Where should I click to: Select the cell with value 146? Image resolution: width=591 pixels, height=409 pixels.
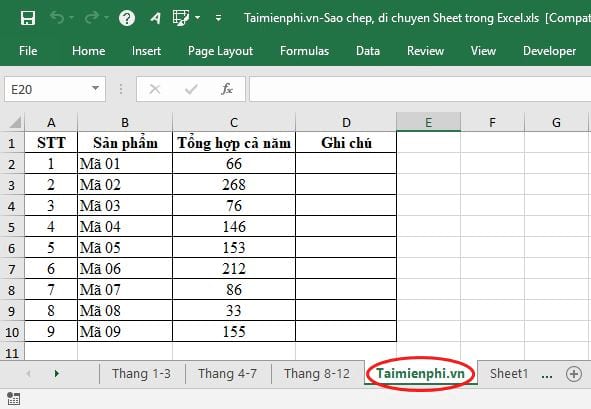tap(234, 227)
